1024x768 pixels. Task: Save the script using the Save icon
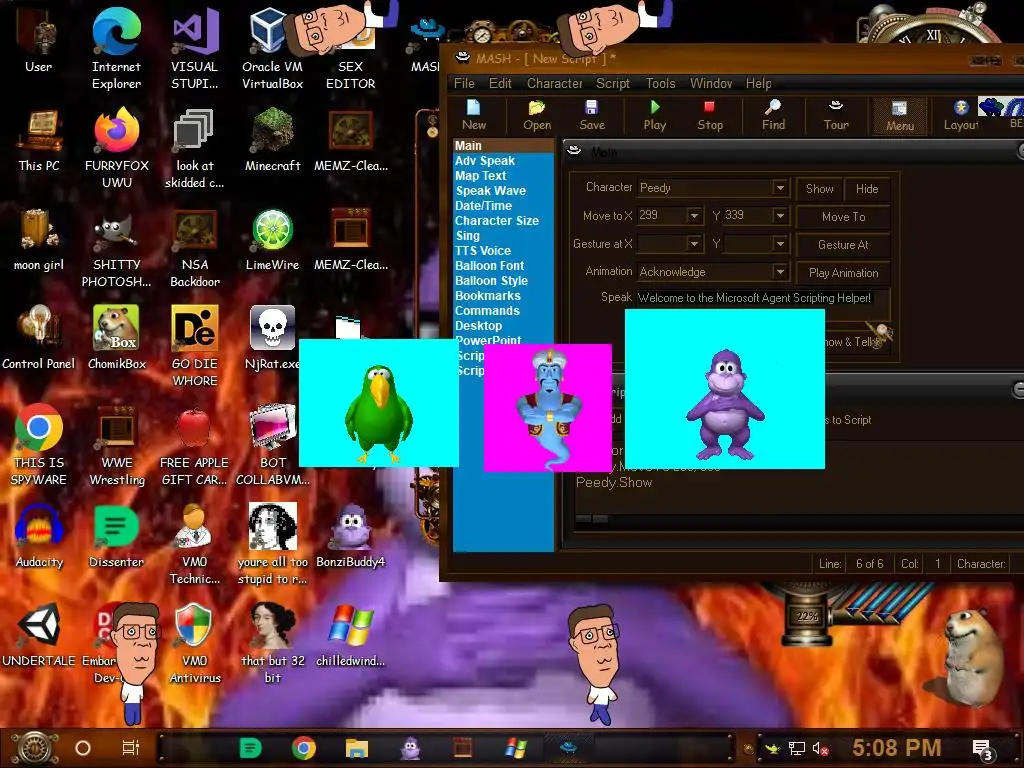592,116
